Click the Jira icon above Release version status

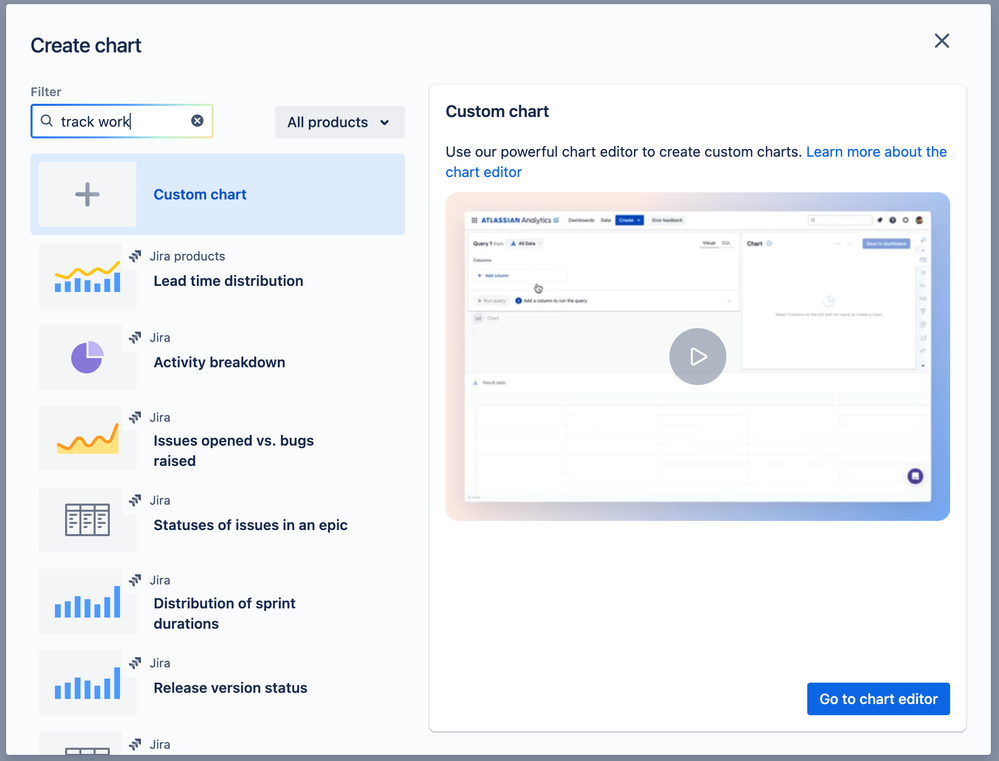(135, 663)
